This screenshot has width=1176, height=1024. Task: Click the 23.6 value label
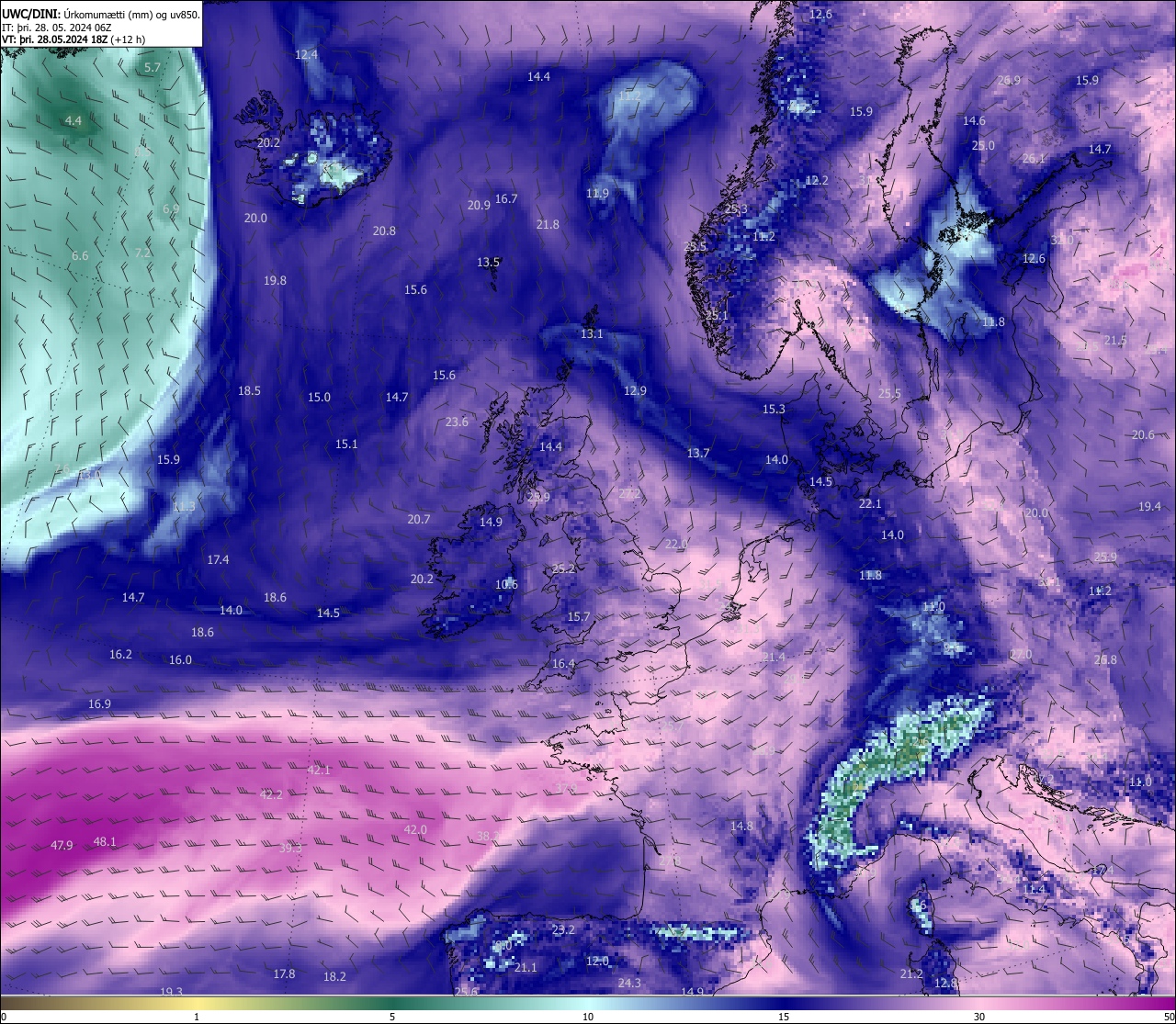pos(457,422)
